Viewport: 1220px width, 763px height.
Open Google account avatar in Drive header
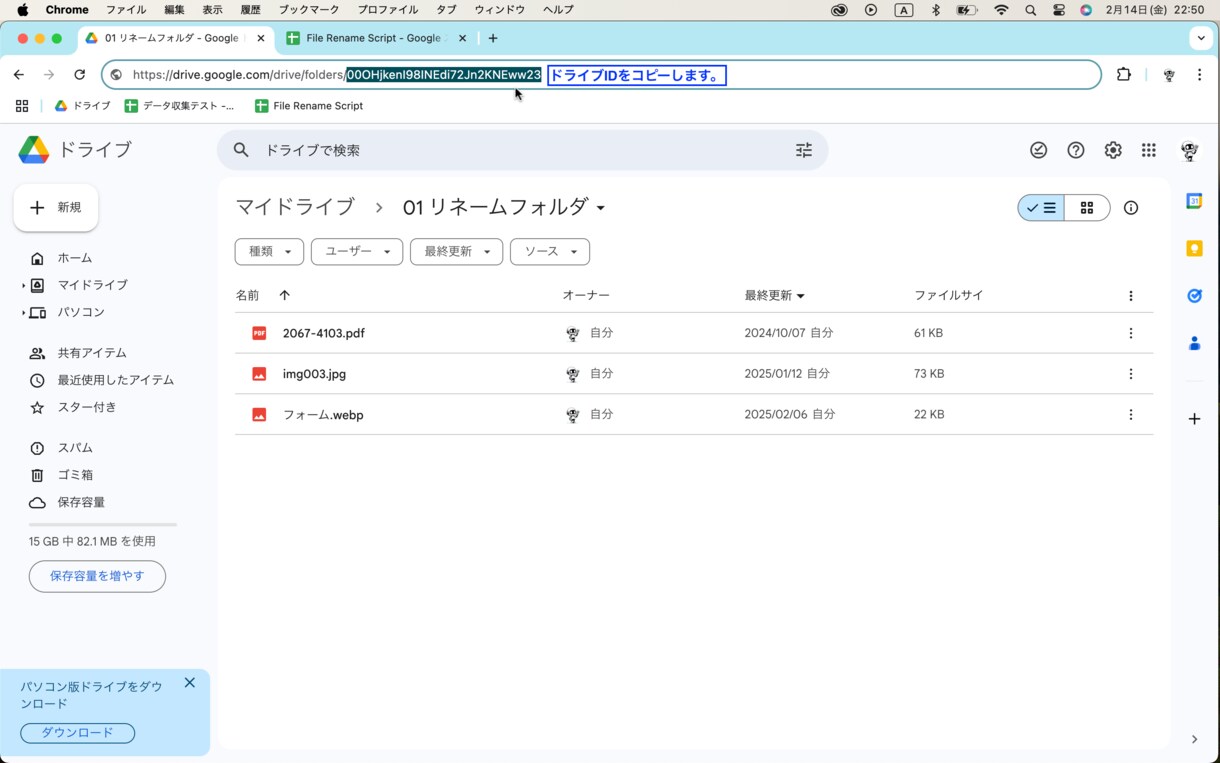tap(1189, 150)
